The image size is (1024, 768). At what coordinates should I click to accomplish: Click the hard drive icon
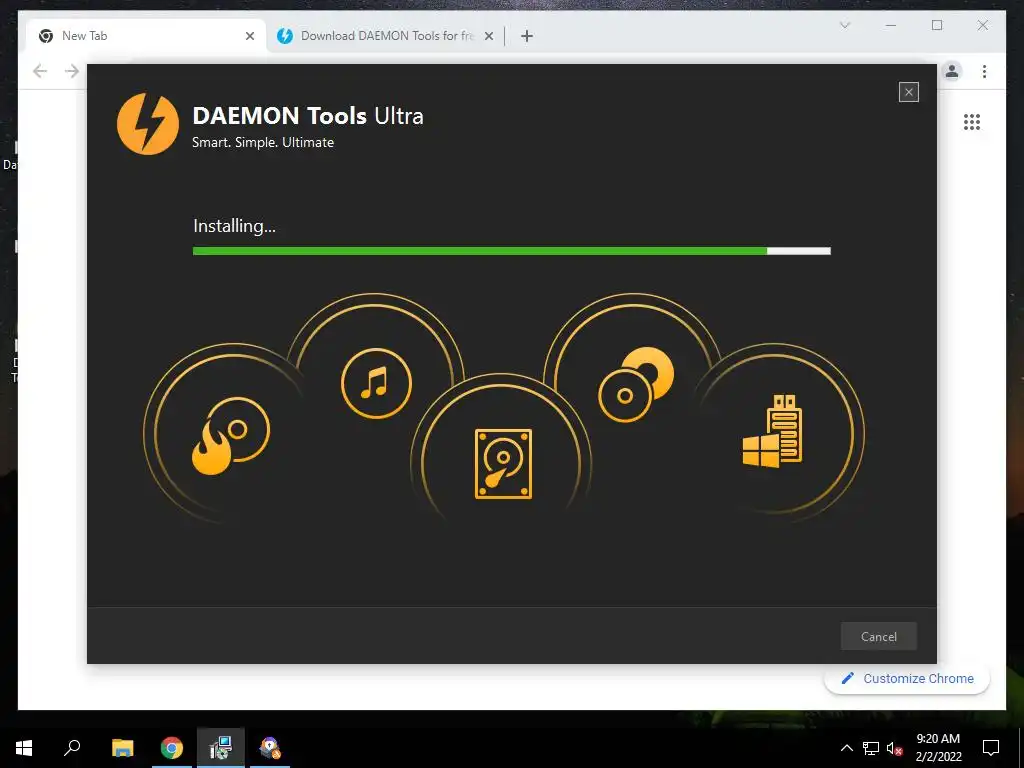click(503, 464)
